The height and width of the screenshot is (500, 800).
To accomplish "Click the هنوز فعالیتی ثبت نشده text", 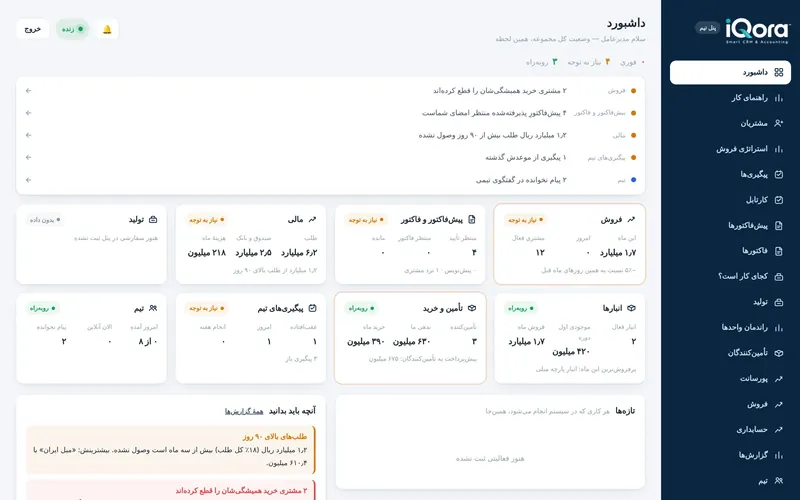I will pyautogui.click(x=490, y=459).
